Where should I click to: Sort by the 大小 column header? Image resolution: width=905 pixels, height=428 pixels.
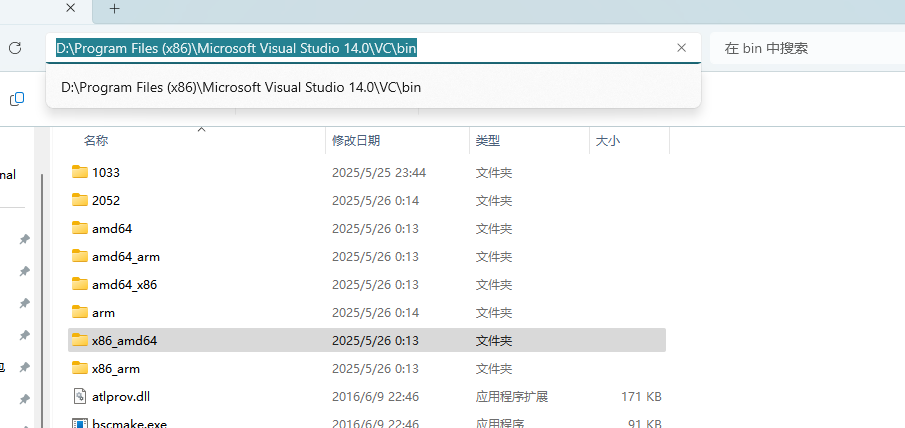(607, 140)
